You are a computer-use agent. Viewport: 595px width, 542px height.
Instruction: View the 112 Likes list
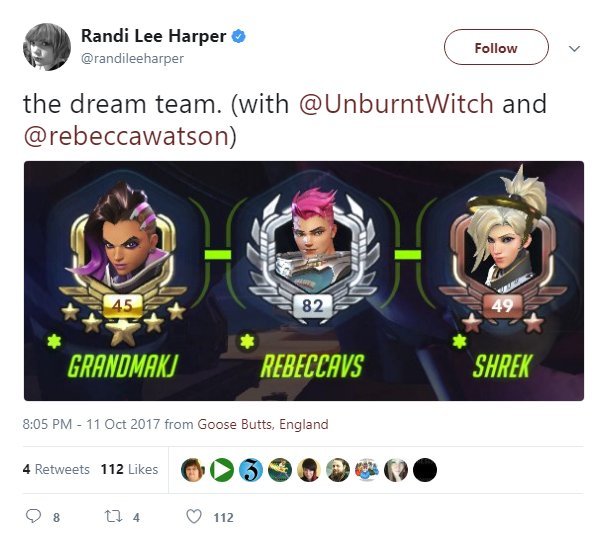click(129, 469)
